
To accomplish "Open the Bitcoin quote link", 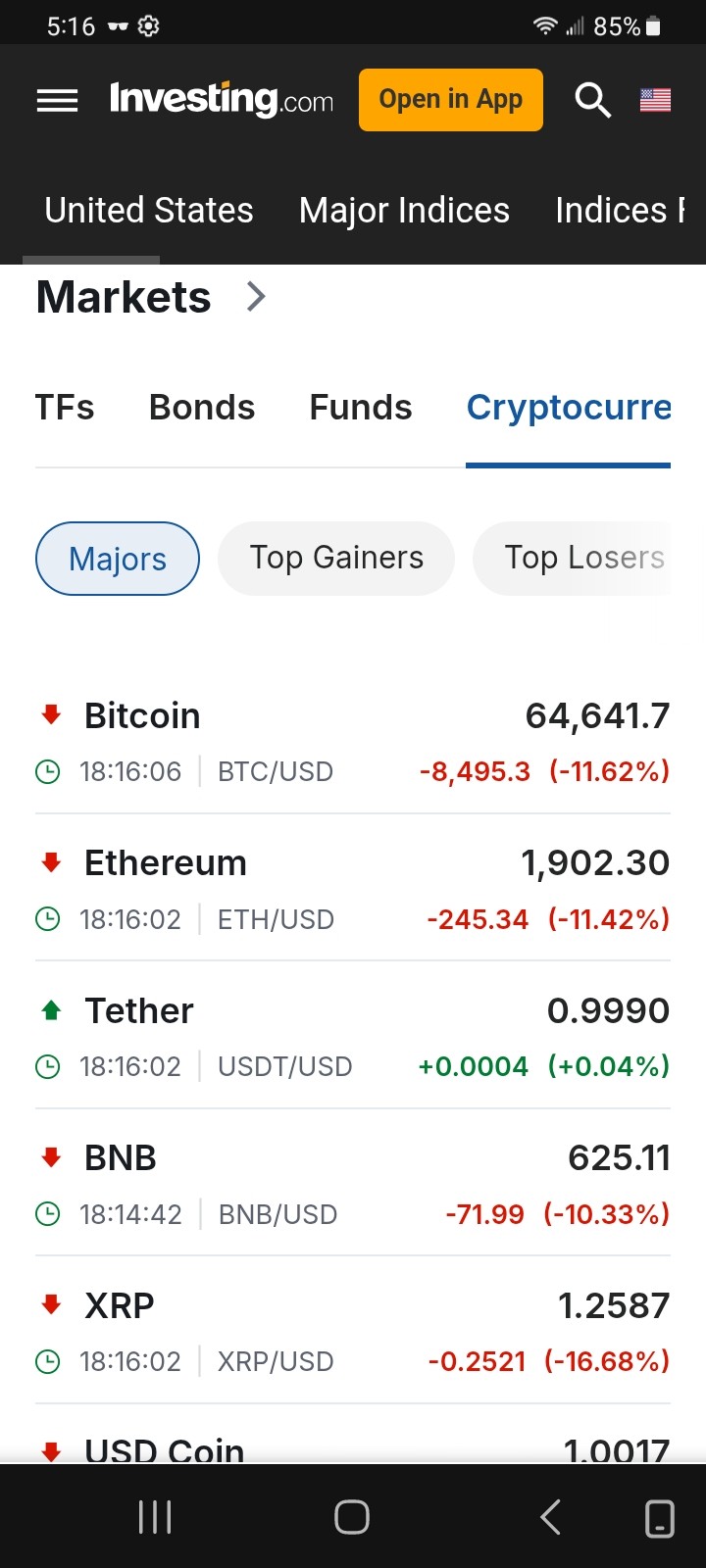I will (x=143, y=716).
